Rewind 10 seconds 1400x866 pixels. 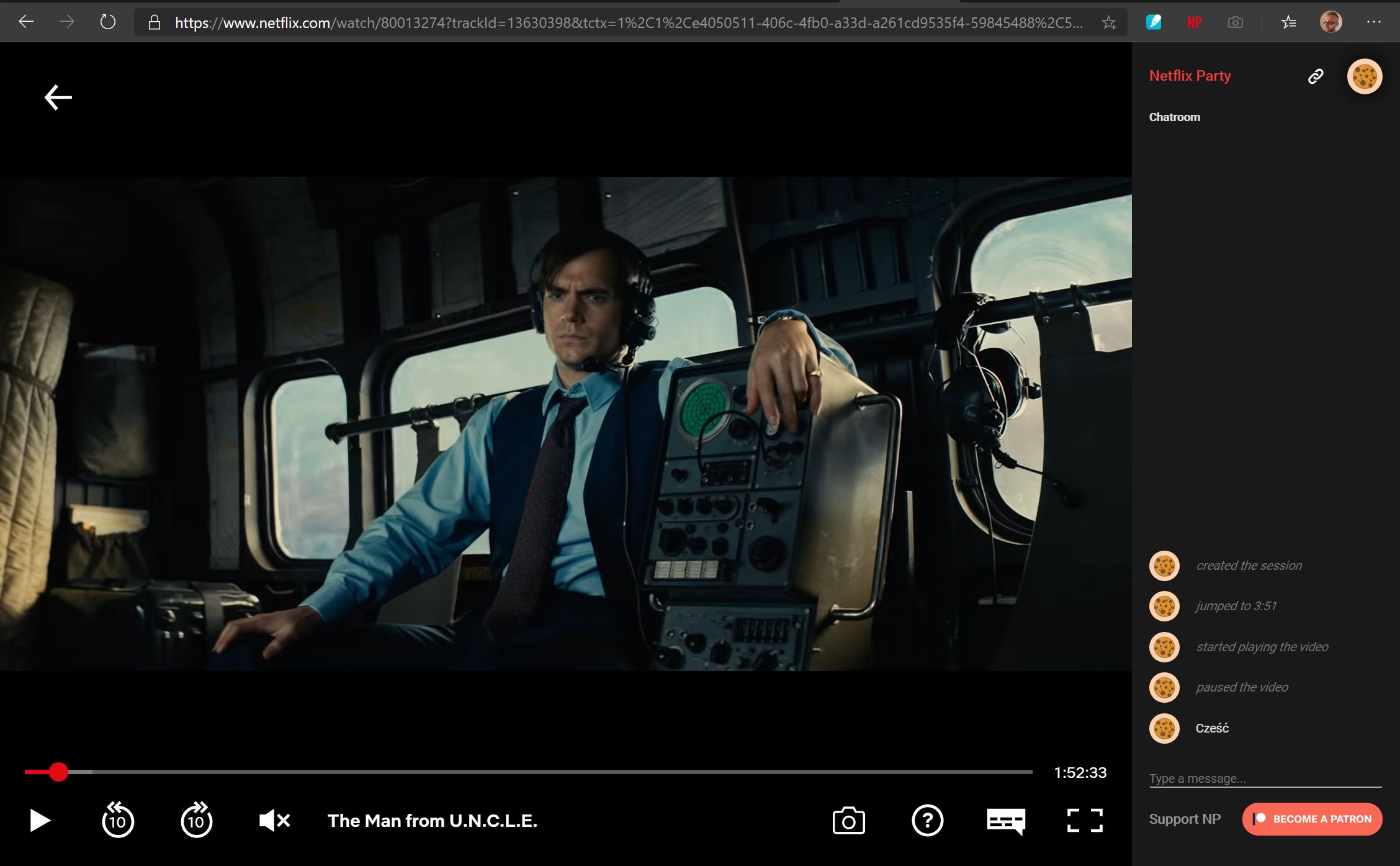(118, 821)
